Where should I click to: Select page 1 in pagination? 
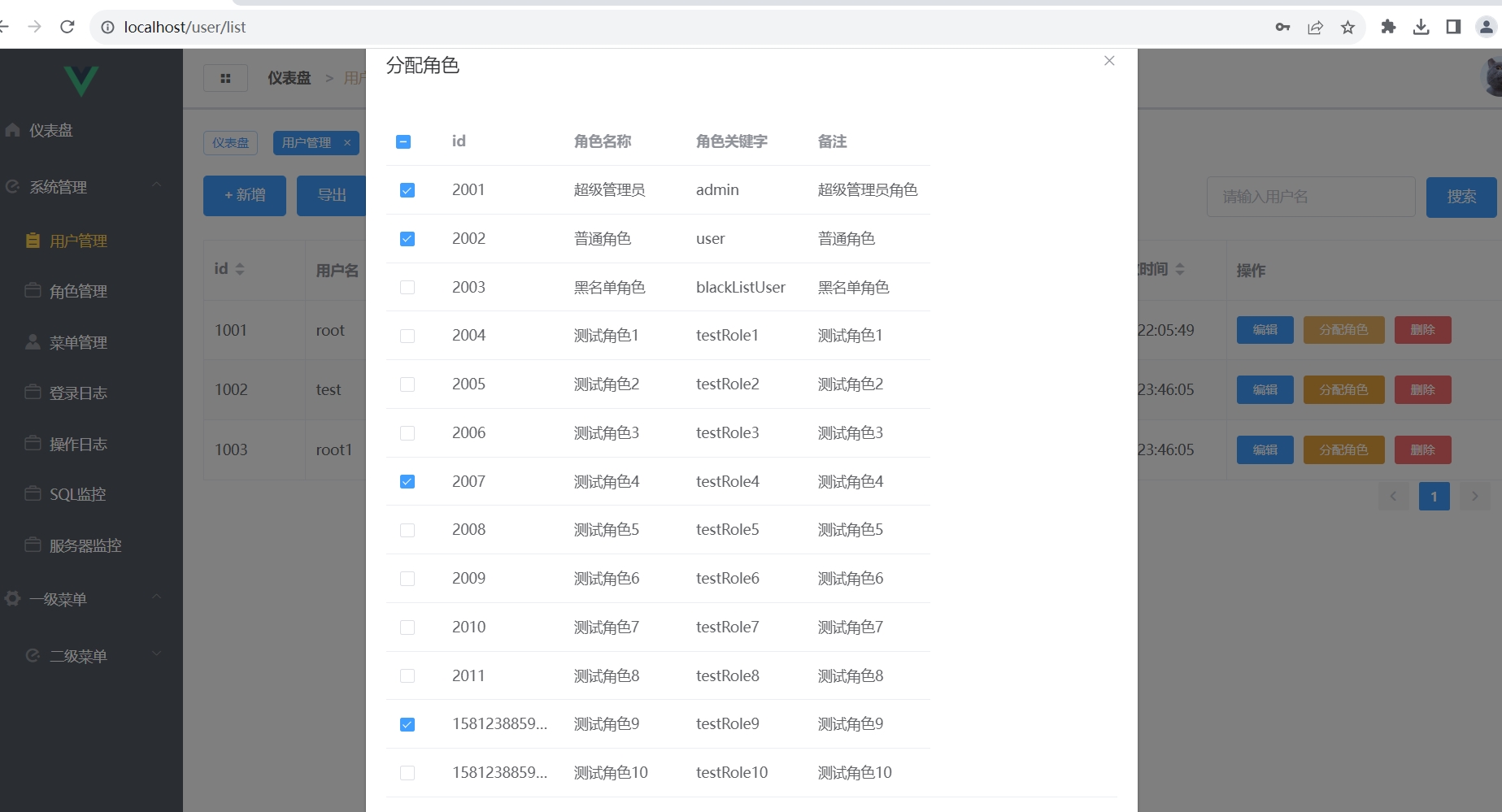click(x=1435, y=497)
